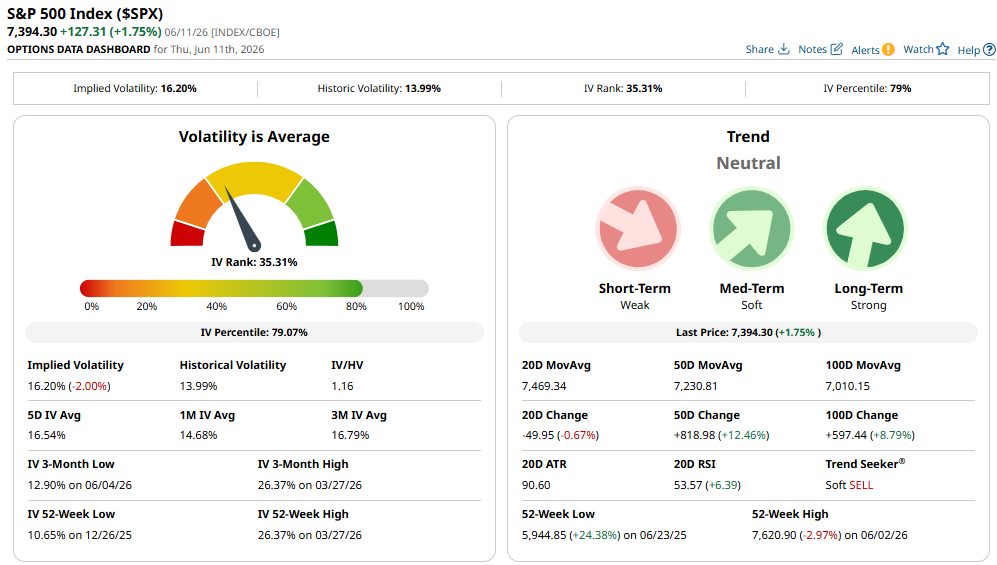The image size is (997, 565).
Task: Click the IV Percentile gradient progress bar
Action: [x=254, y=289]
